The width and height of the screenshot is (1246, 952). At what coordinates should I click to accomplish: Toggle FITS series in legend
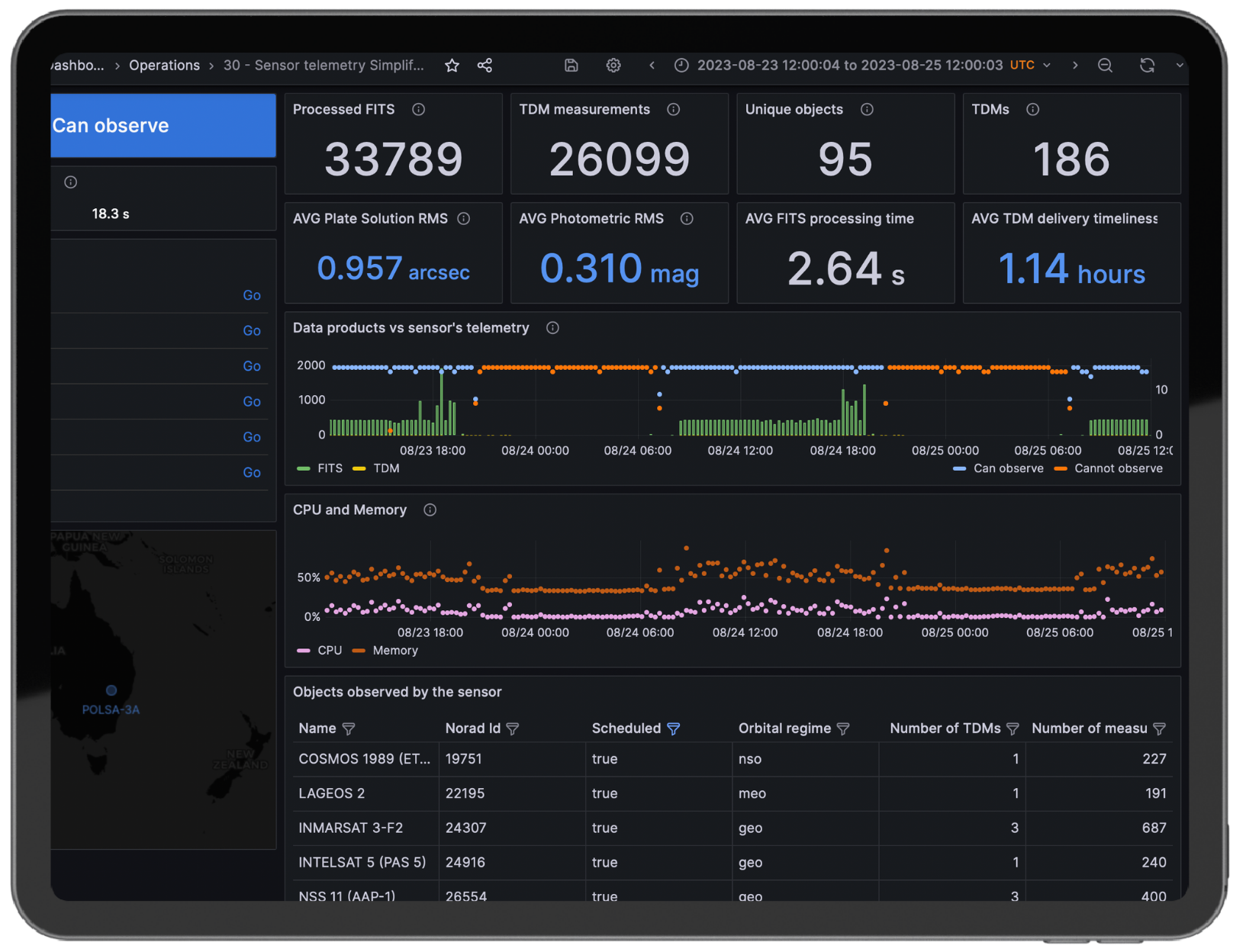[x=330, y=468]
